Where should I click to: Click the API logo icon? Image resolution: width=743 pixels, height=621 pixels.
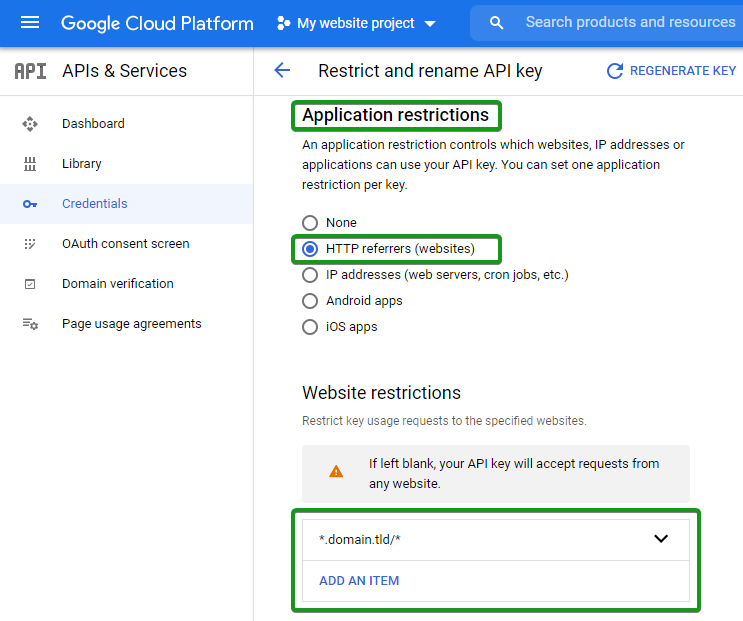click(30, 71)
